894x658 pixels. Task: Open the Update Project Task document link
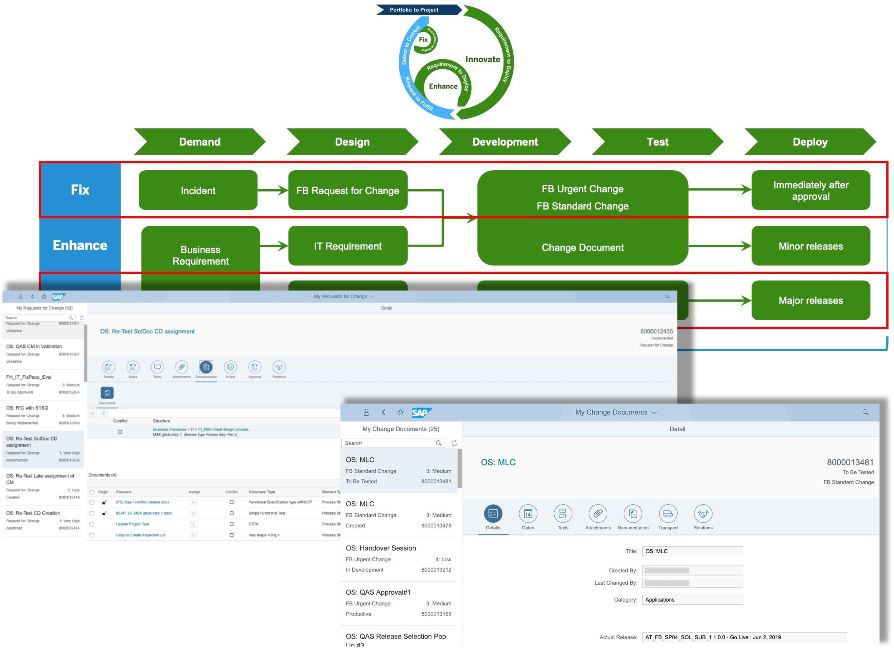(132, 524)
